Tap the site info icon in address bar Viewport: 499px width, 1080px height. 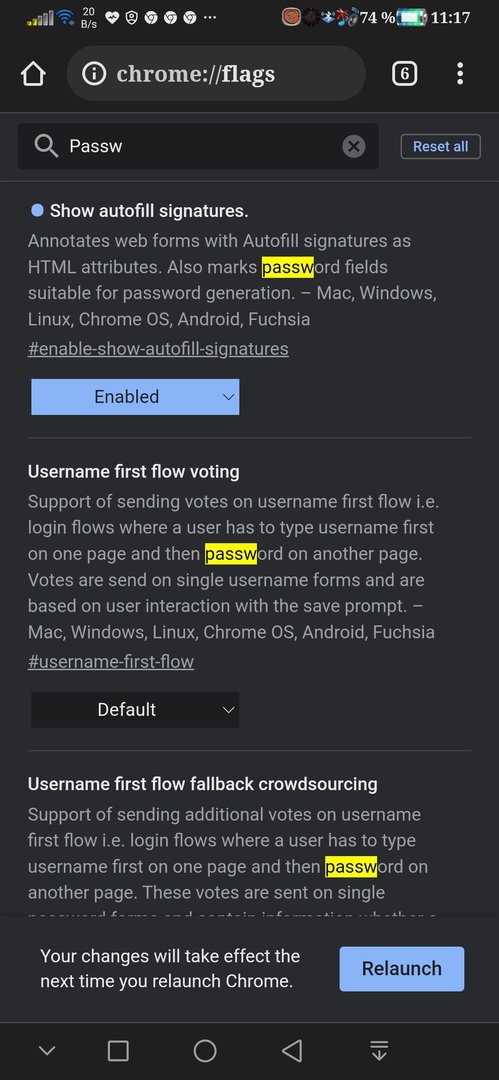click(x=94, y=74)
